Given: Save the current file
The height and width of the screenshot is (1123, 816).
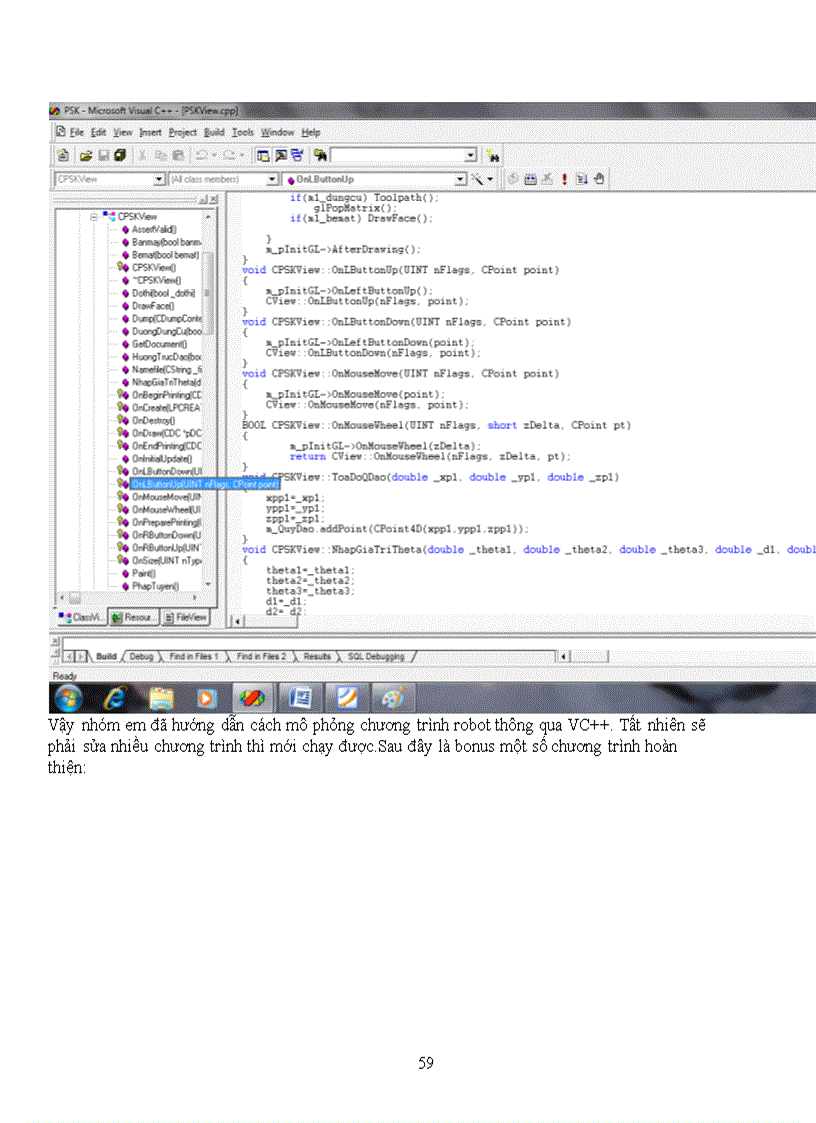Looking at the screenshot, I should pyautogui.click(x=106, y=155).
